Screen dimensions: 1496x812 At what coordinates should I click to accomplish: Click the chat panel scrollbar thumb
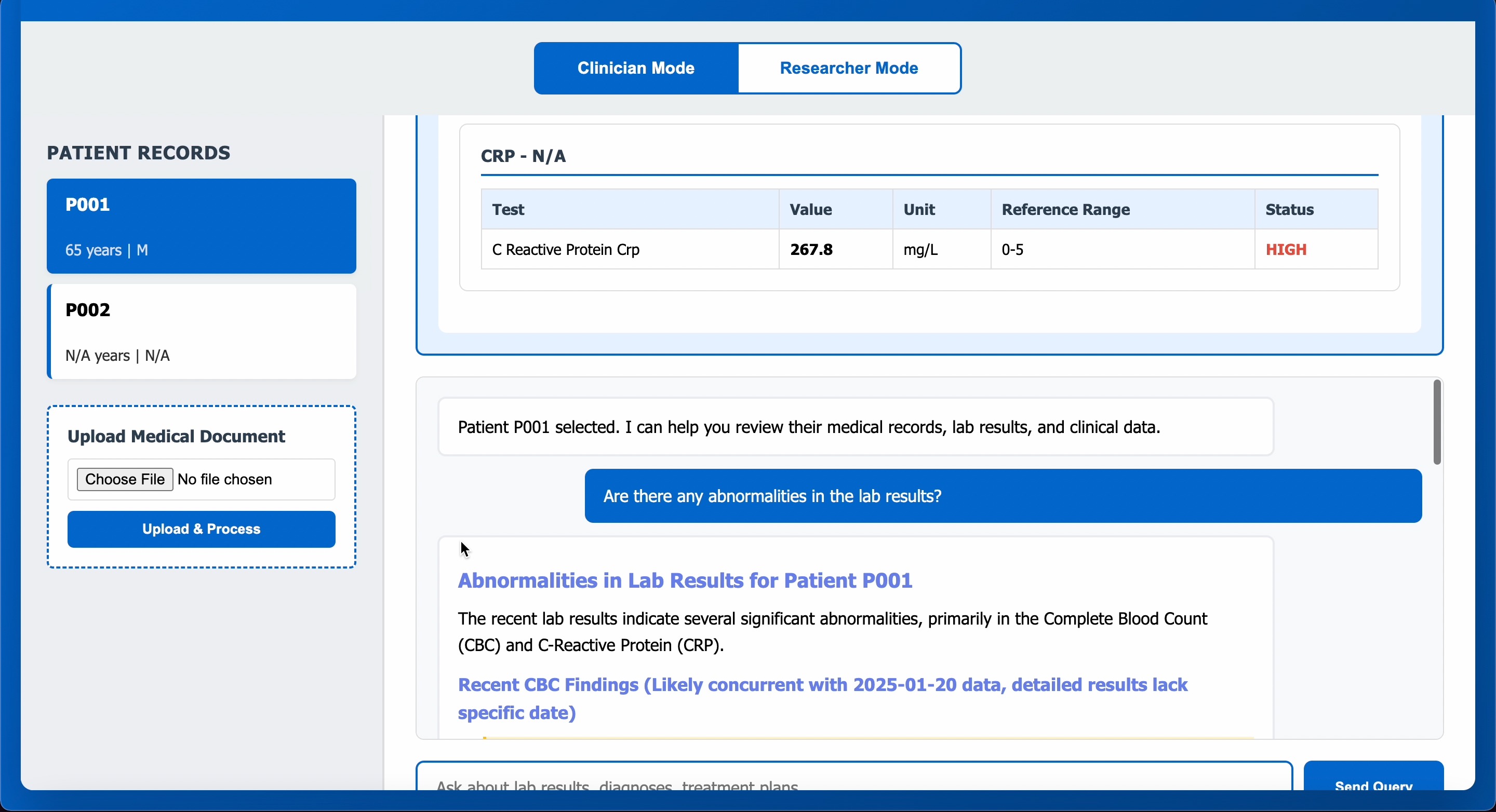click(1436, 422)
